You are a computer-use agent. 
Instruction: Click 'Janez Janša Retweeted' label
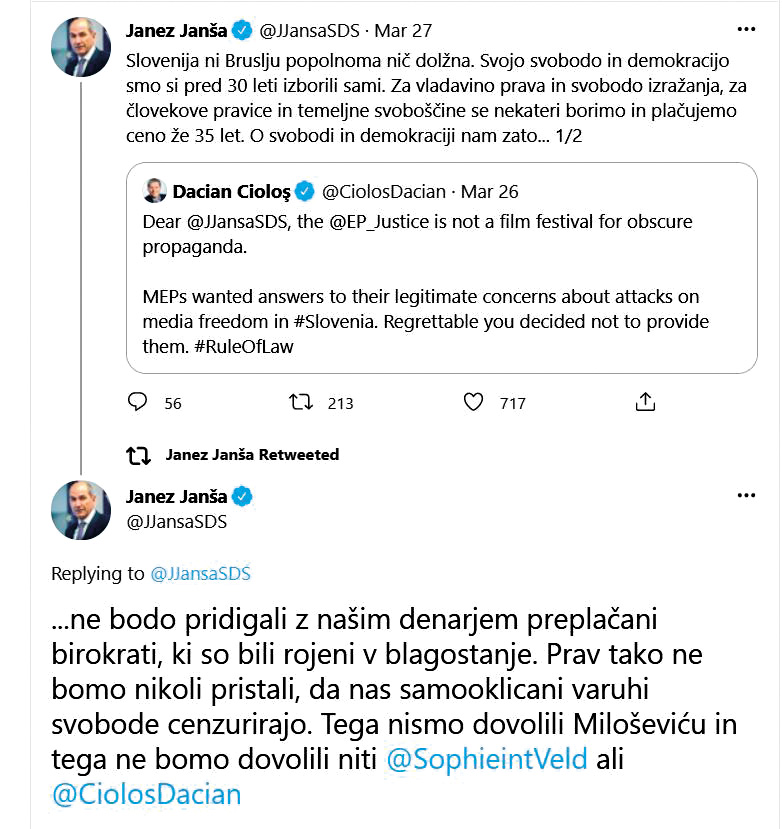[x=252, y=455]
